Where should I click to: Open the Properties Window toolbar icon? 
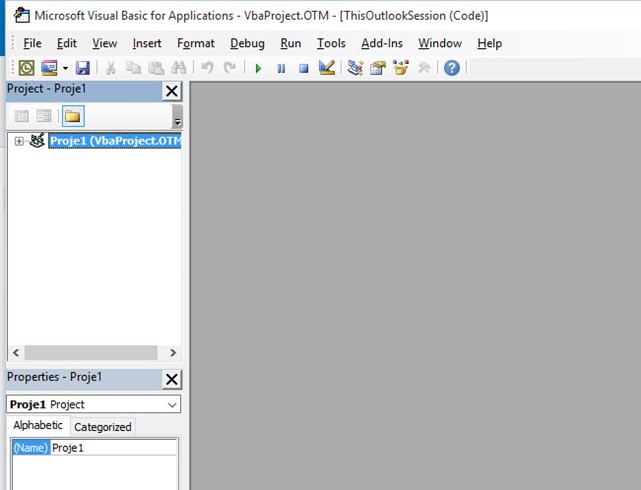[x=378, y=68]
